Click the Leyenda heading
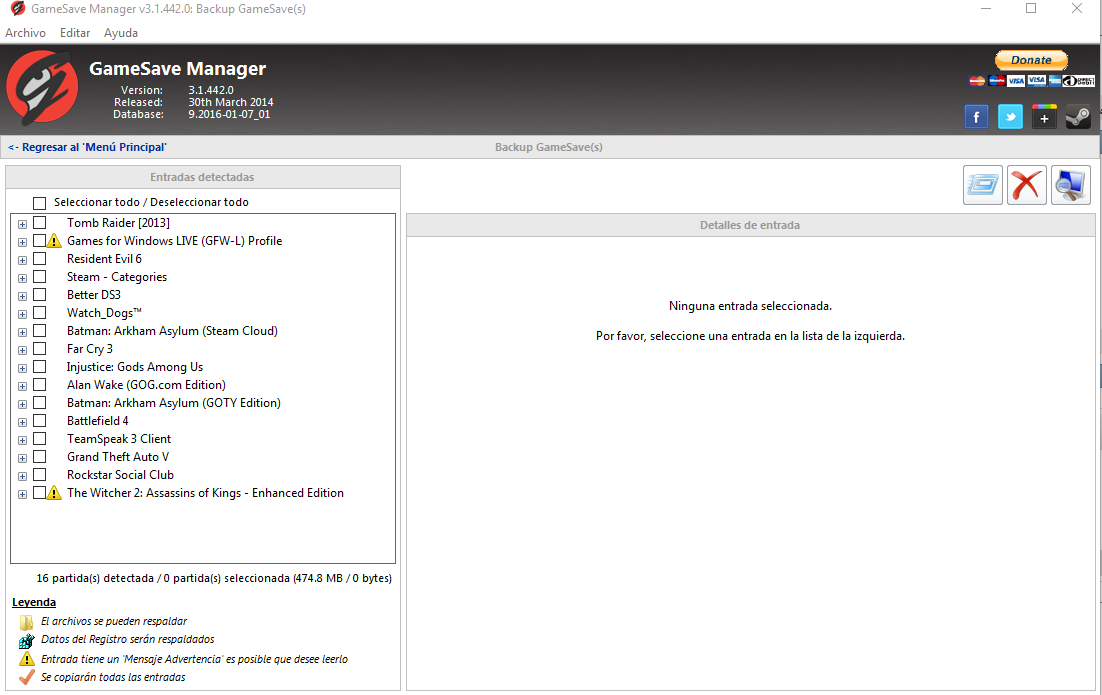The width and height of the screenshot is (1102, 695). coord(34,602)
